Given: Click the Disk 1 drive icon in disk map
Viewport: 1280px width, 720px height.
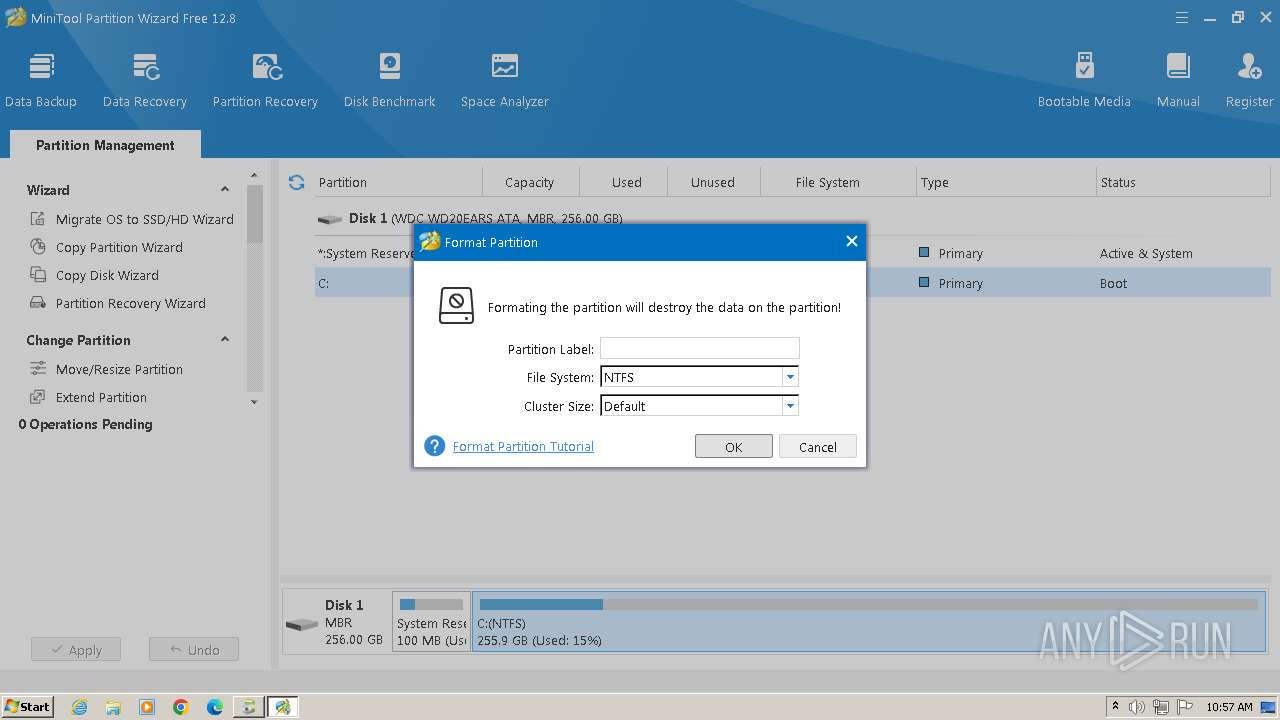Looking at the screenshot, I should coord(301,625).
